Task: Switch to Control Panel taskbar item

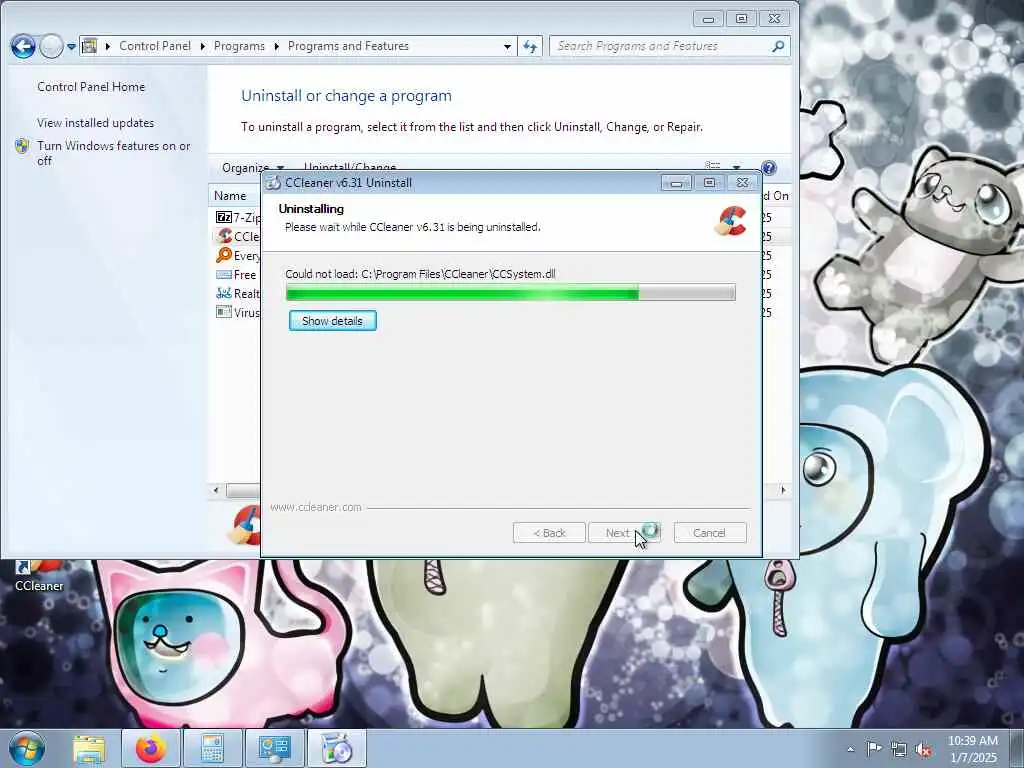Action: click(x=274, y=749)
